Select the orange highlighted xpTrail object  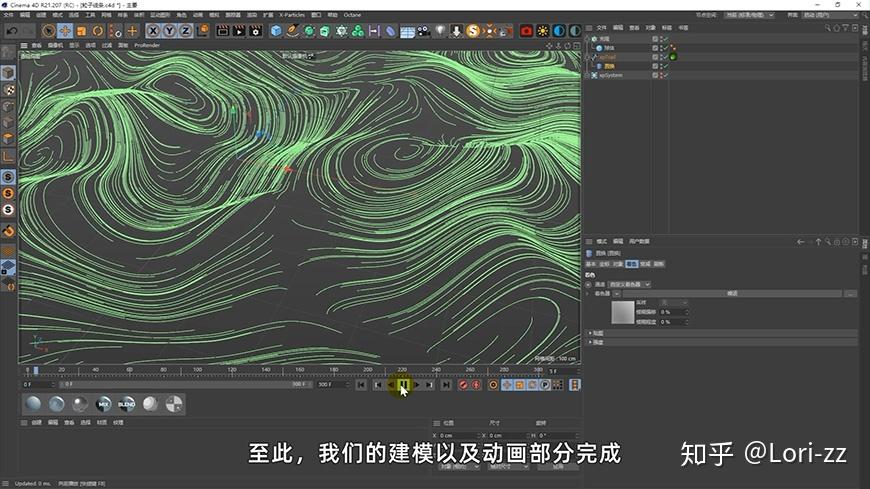click(608, 57)
